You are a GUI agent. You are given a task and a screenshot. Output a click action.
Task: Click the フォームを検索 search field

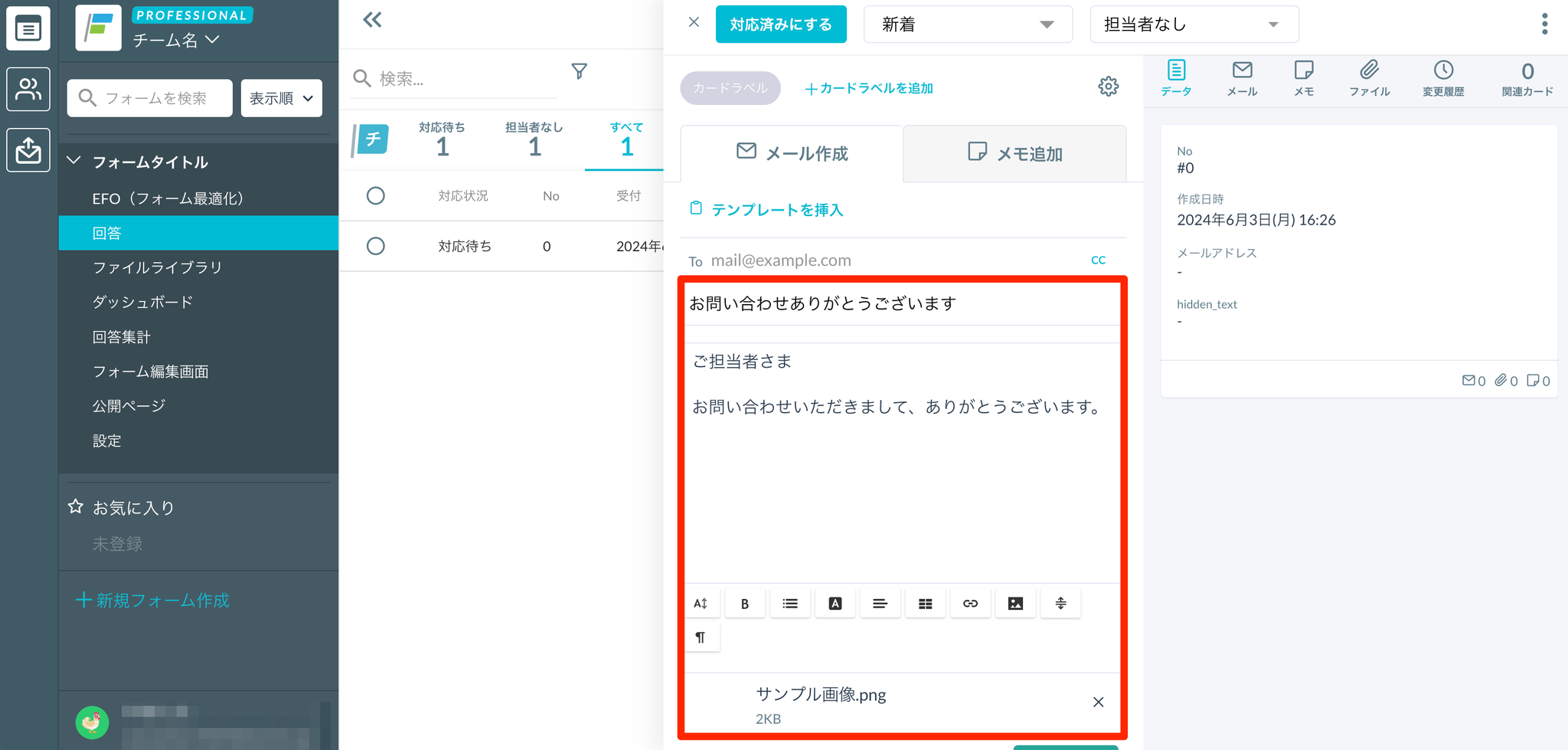point(150,98)
